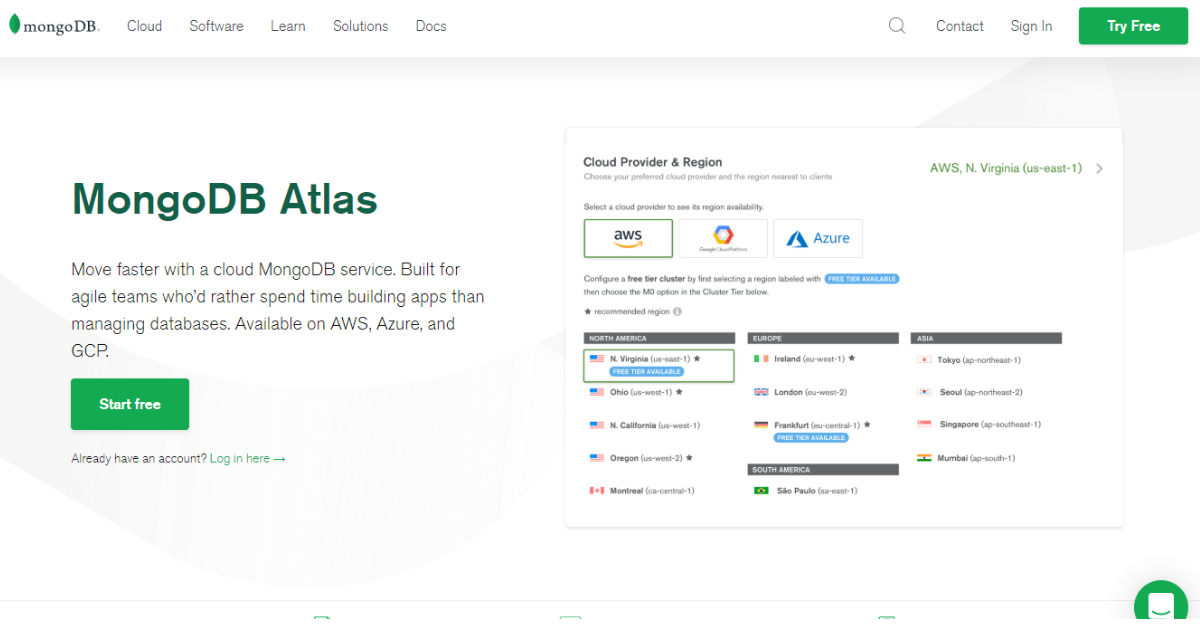Click Free Tier Available badge under Frankfurt
Screen dimensions: 1200x628
(811, 438)
